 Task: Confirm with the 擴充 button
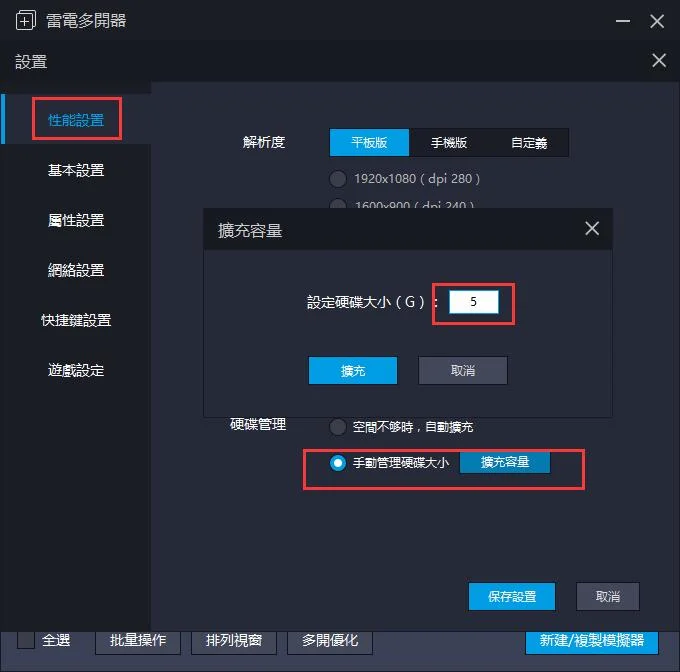353,370
